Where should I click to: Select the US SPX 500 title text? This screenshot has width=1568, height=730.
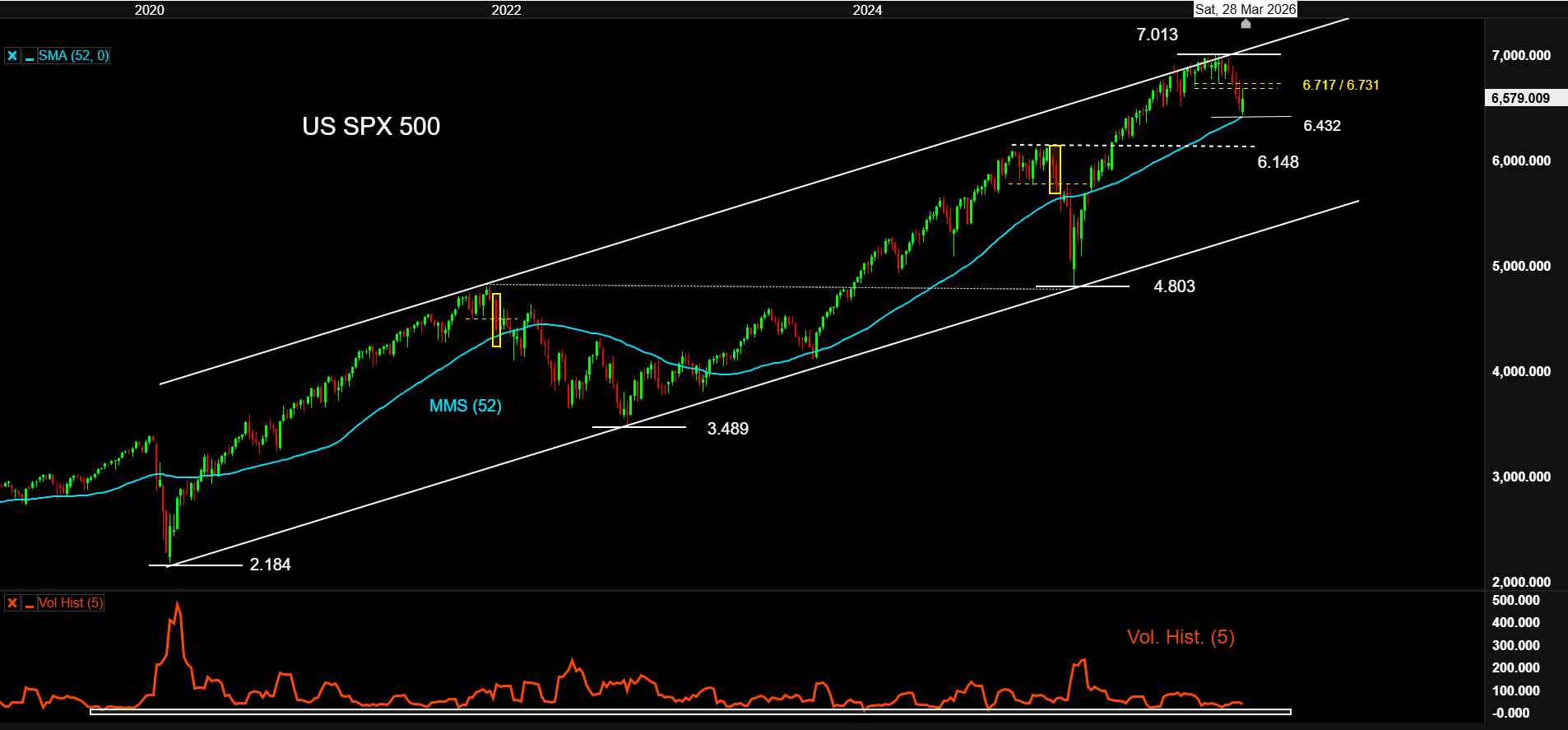(x=371, y=126)
